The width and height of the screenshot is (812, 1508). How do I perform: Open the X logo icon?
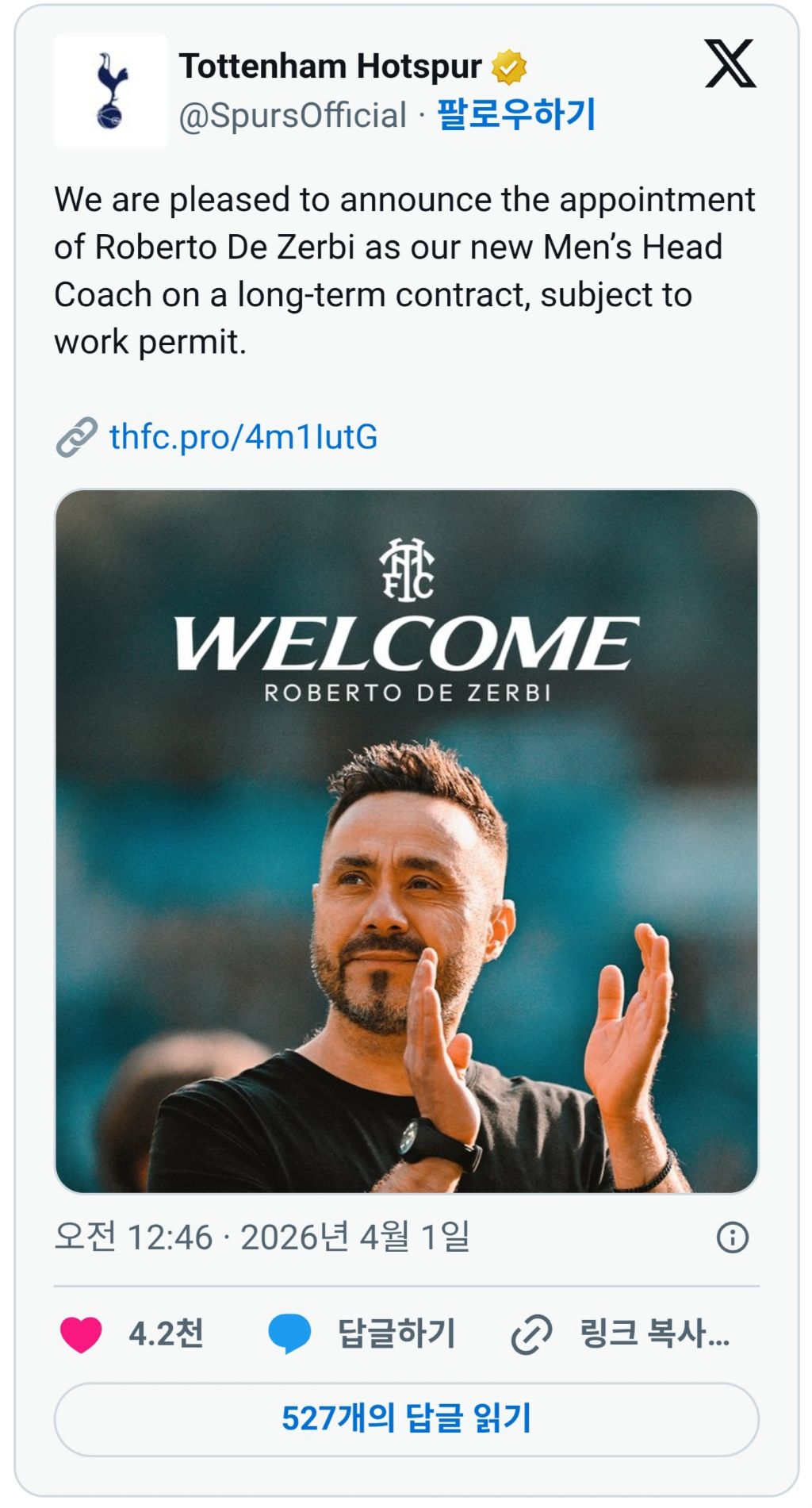click(730, 64)
